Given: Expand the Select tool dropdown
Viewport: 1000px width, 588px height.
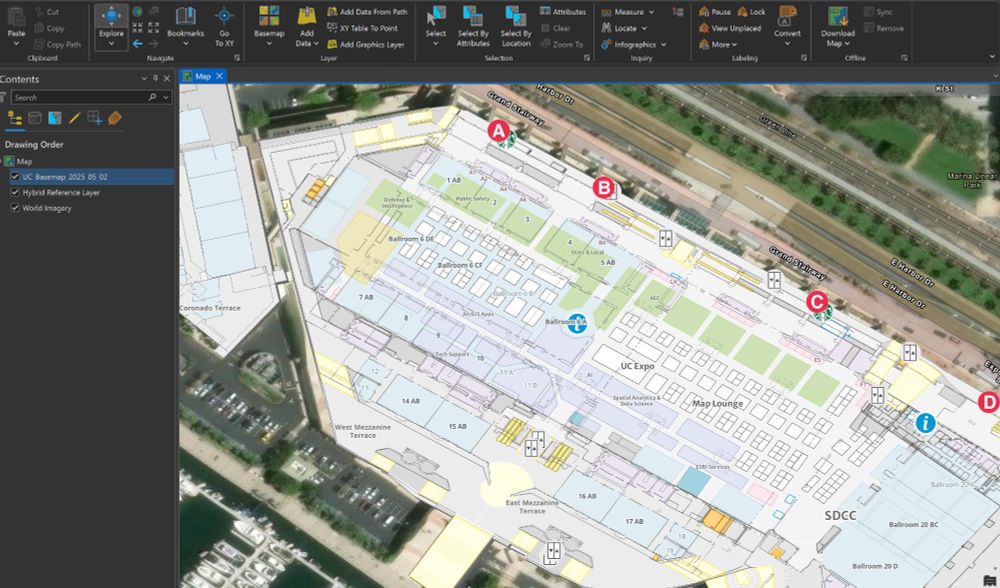Looking at the screenshot, I should (436, 44).
